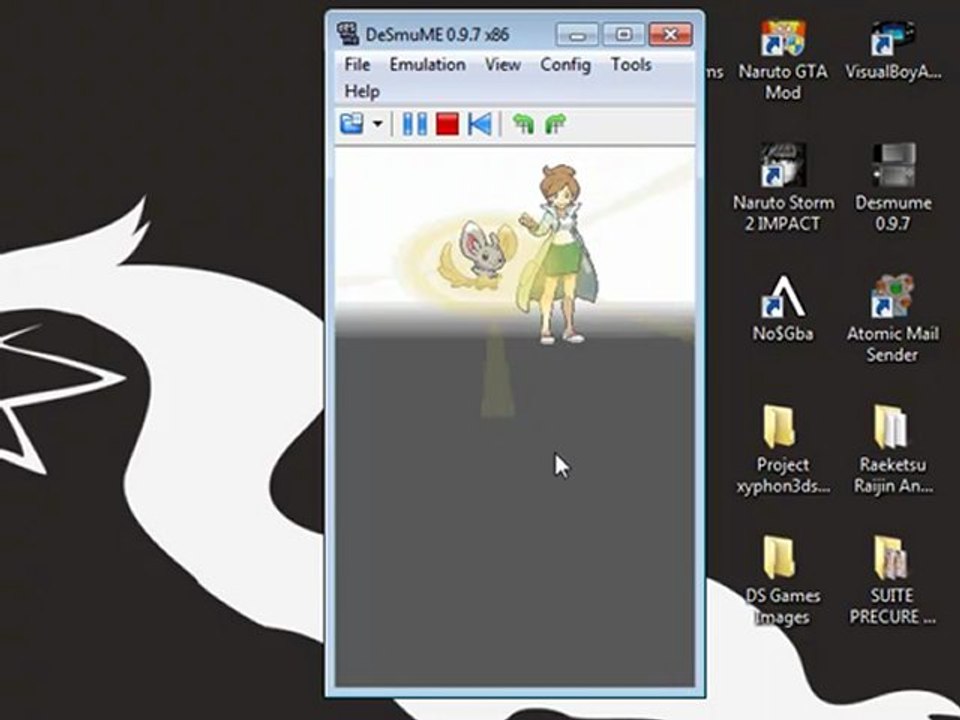The height and width of the screenshot is (720, 960).
Task: Open the Tools menu
Action: [631, 65]
